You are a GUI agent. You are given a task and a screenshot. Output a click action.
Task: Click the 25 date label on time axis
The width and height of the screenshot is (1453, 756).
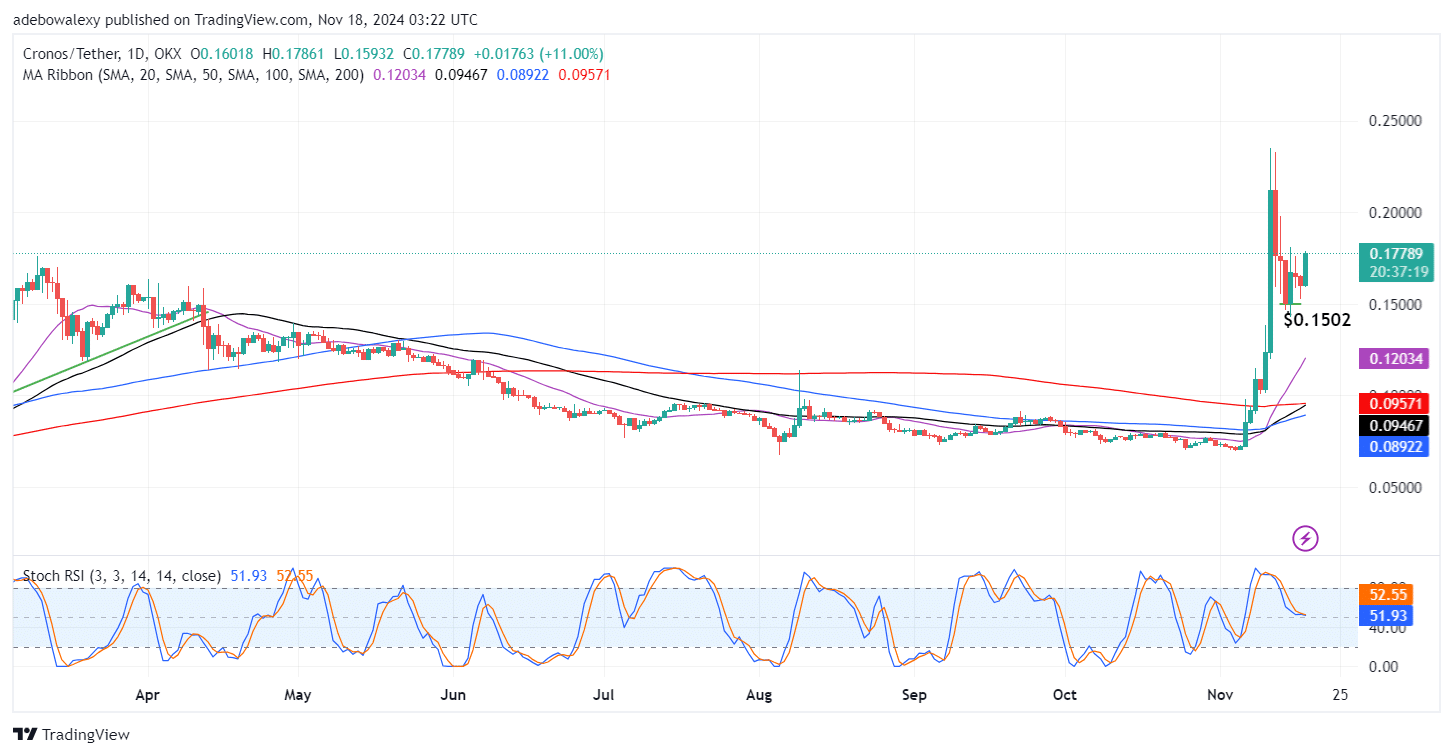(1341, 694)
